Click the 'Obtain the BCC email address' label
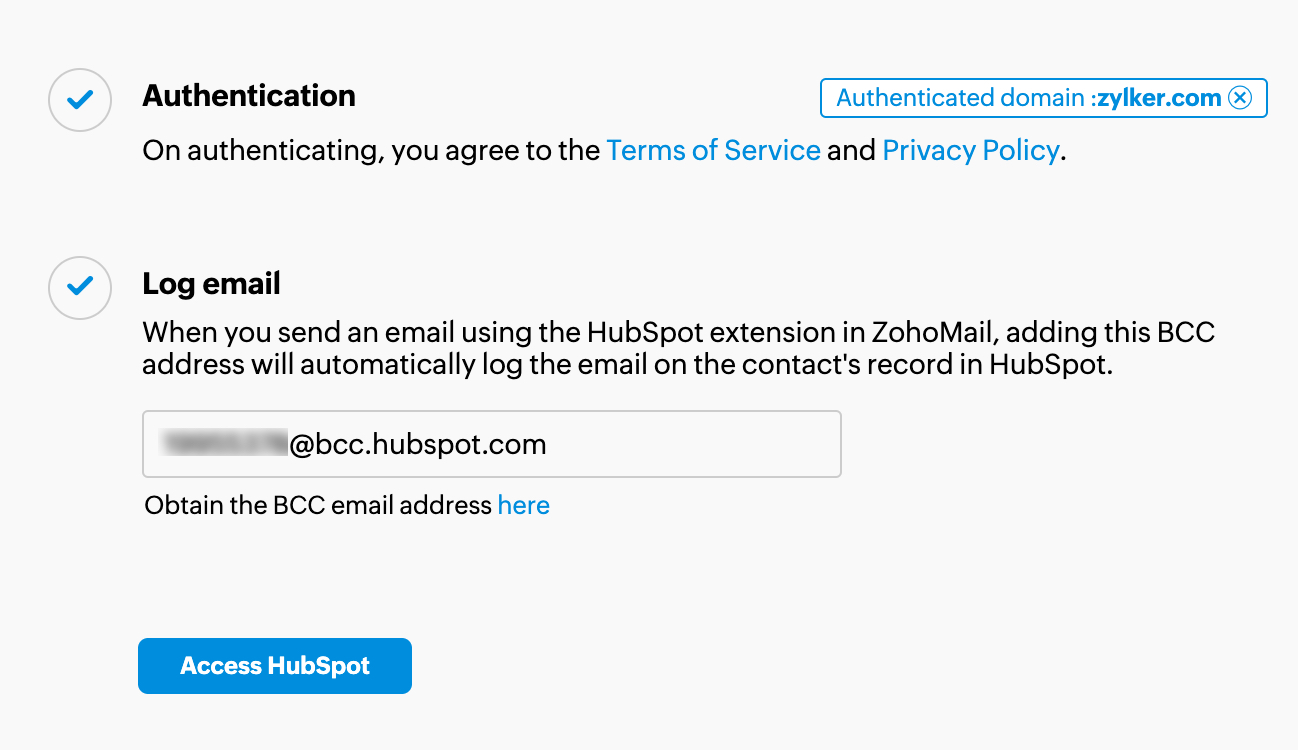This screenshot has width=1298, height=750. click(319, 505)
